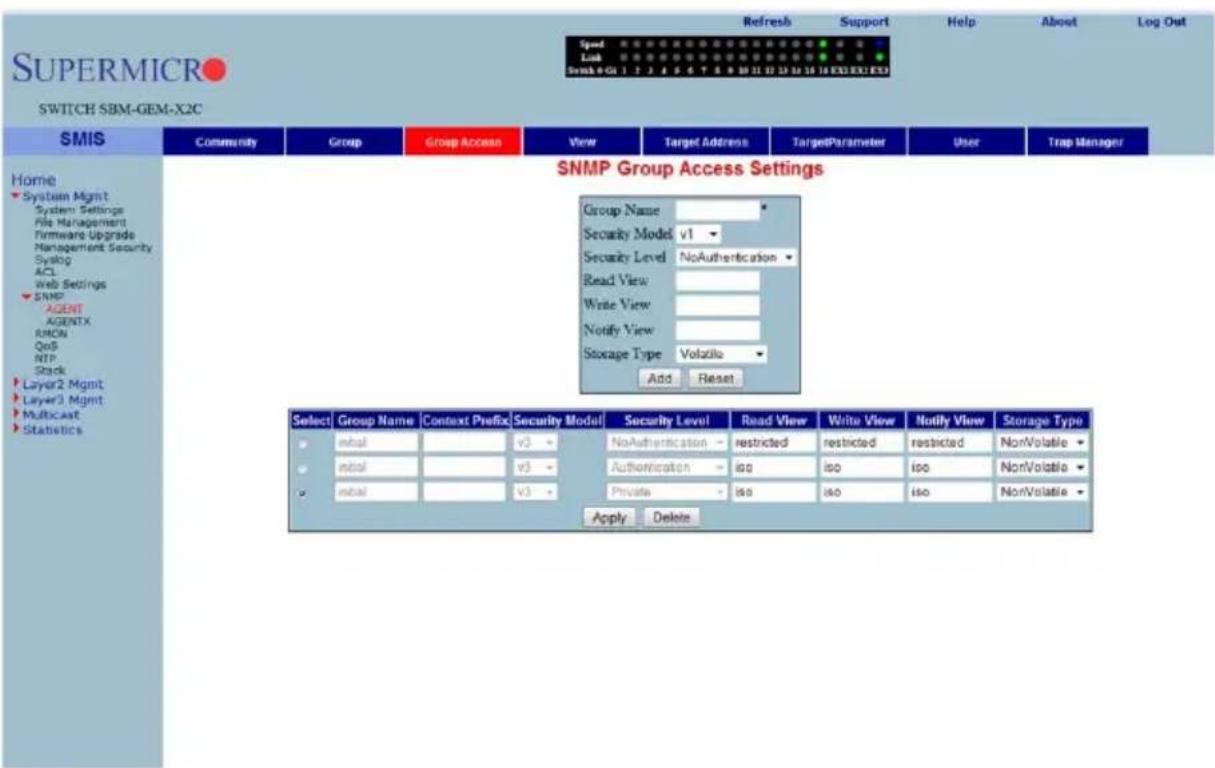
Task: Select the Group Access tab
Action: click(462, 143)
